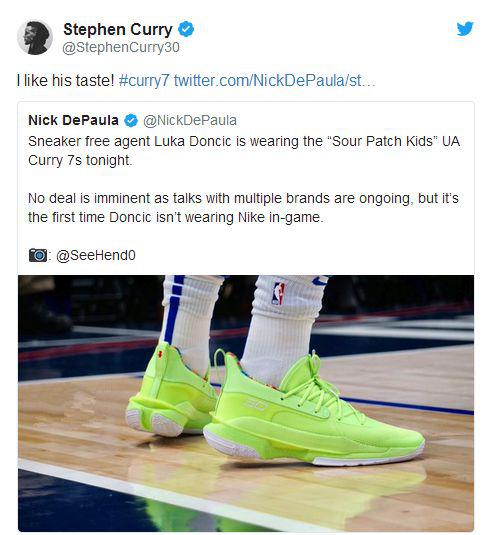Click Nick DePaula's verified checkmark badge
The height and width of the screenshot is (535, 487).
click(131, 120)
